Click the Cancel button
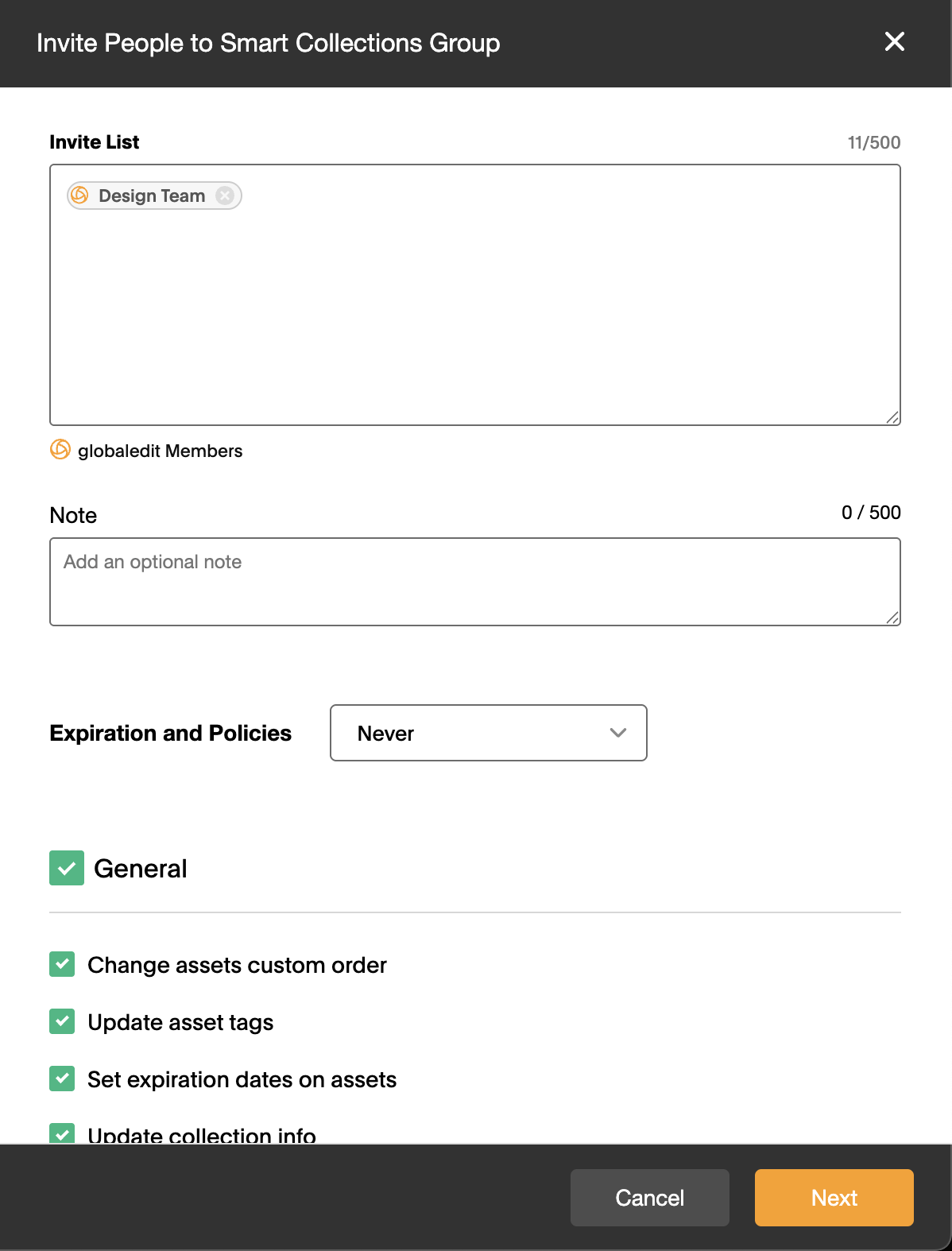This screenshot has width=952, height=1251. click(650, 1198)
